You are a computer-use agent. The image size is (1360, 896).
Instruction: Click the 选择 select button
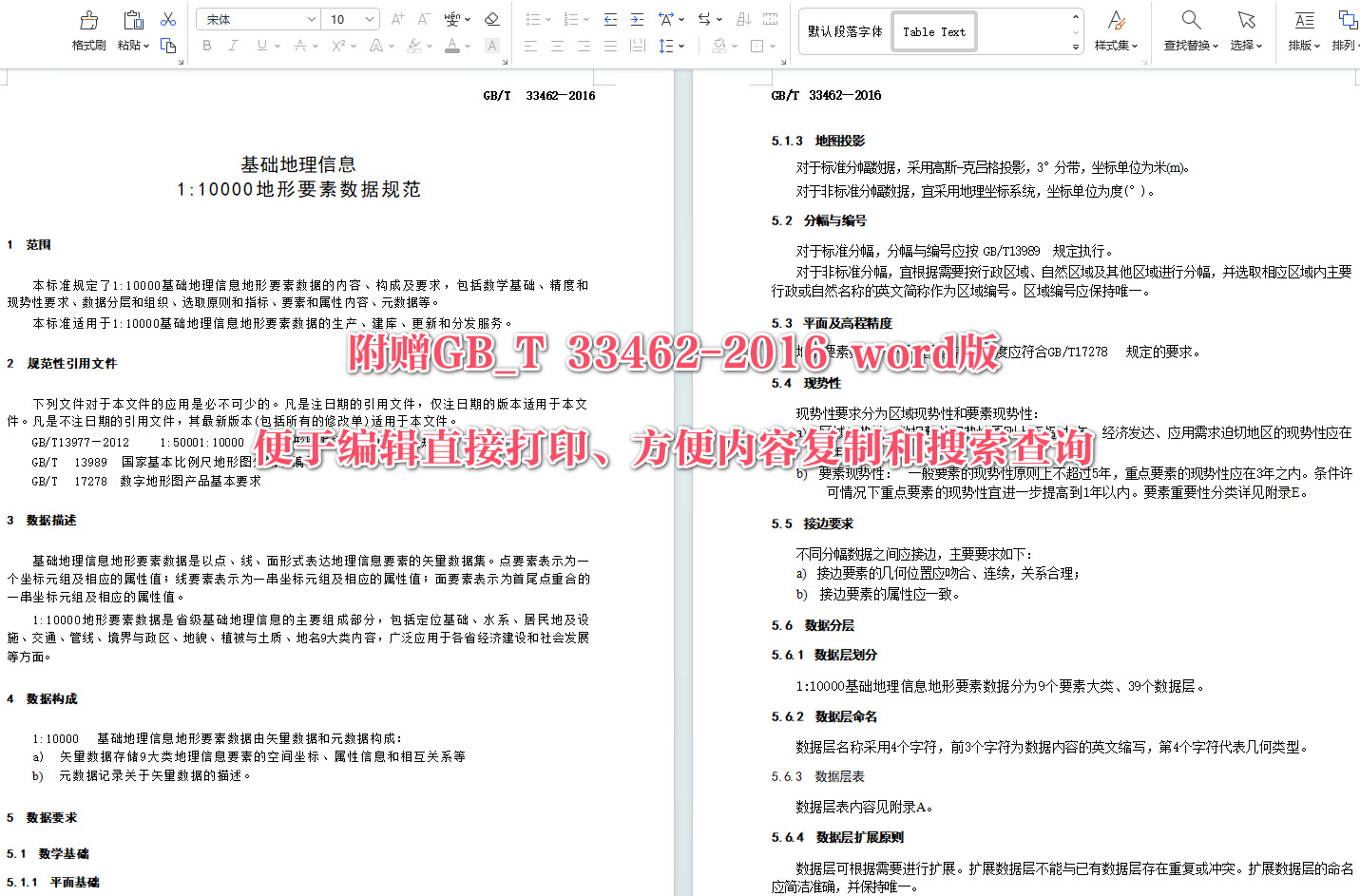coord(1243,29)
